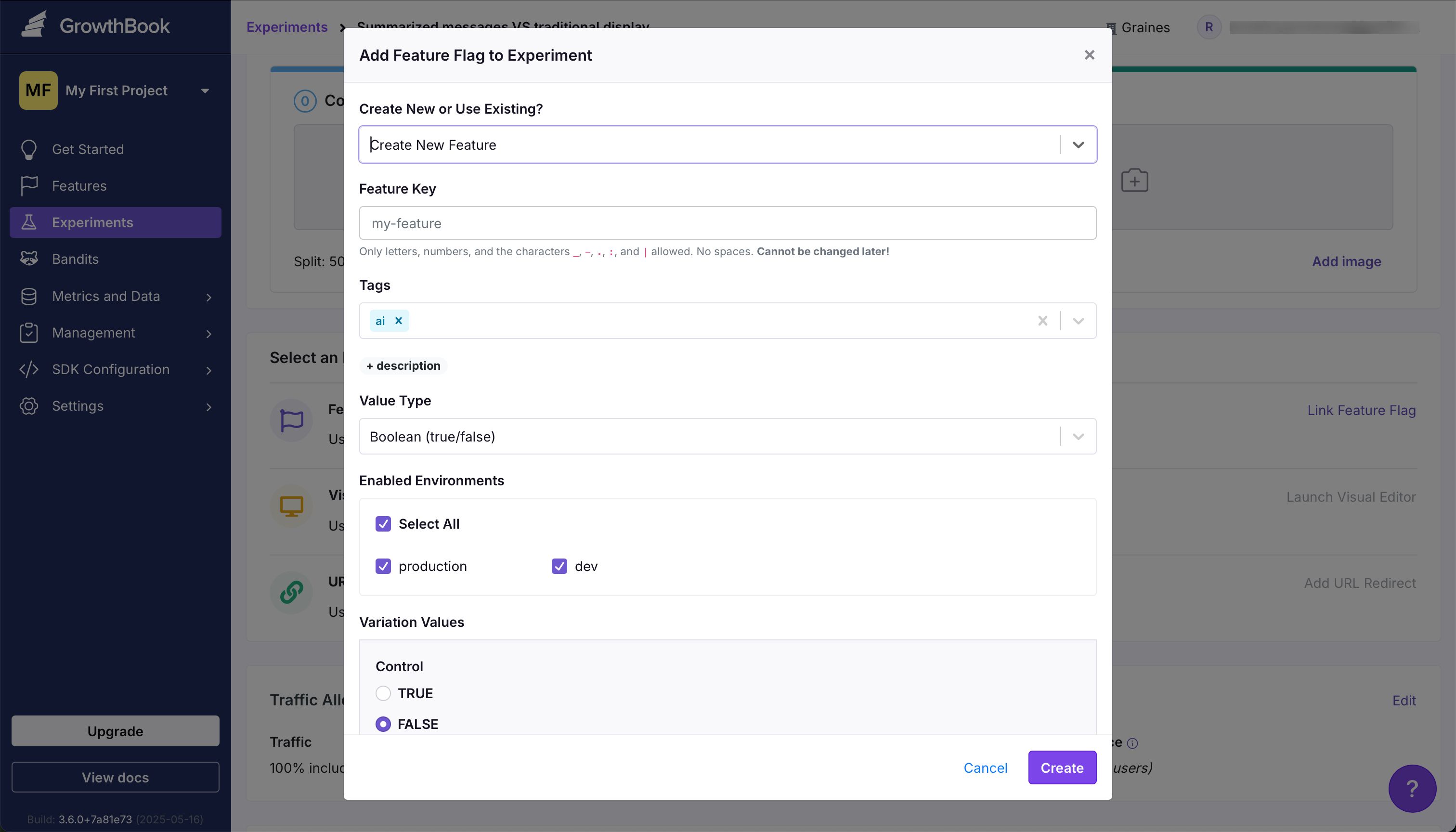This screenshot has height=832, width=1456.
Task: Click the R user avatar
Action: point(1209,27)
